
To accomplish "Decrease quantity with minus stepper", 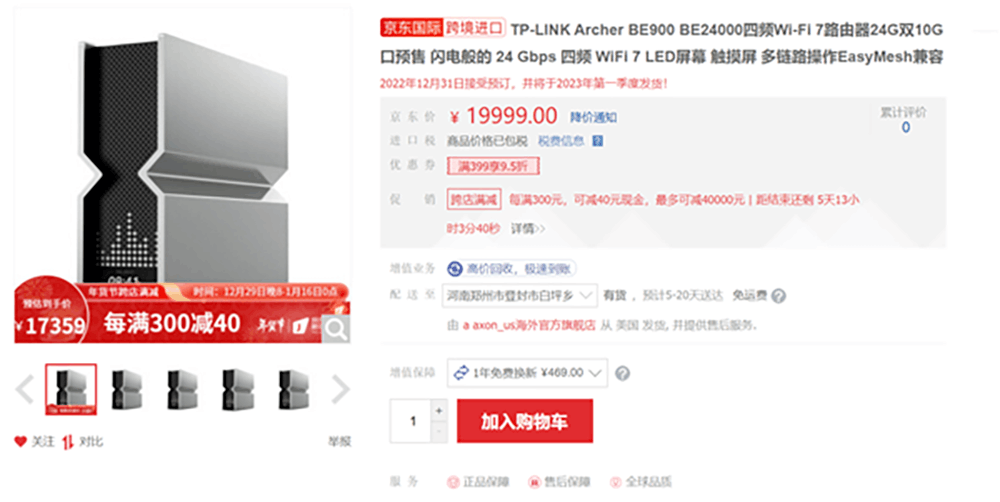I will [x=439, y=432].
